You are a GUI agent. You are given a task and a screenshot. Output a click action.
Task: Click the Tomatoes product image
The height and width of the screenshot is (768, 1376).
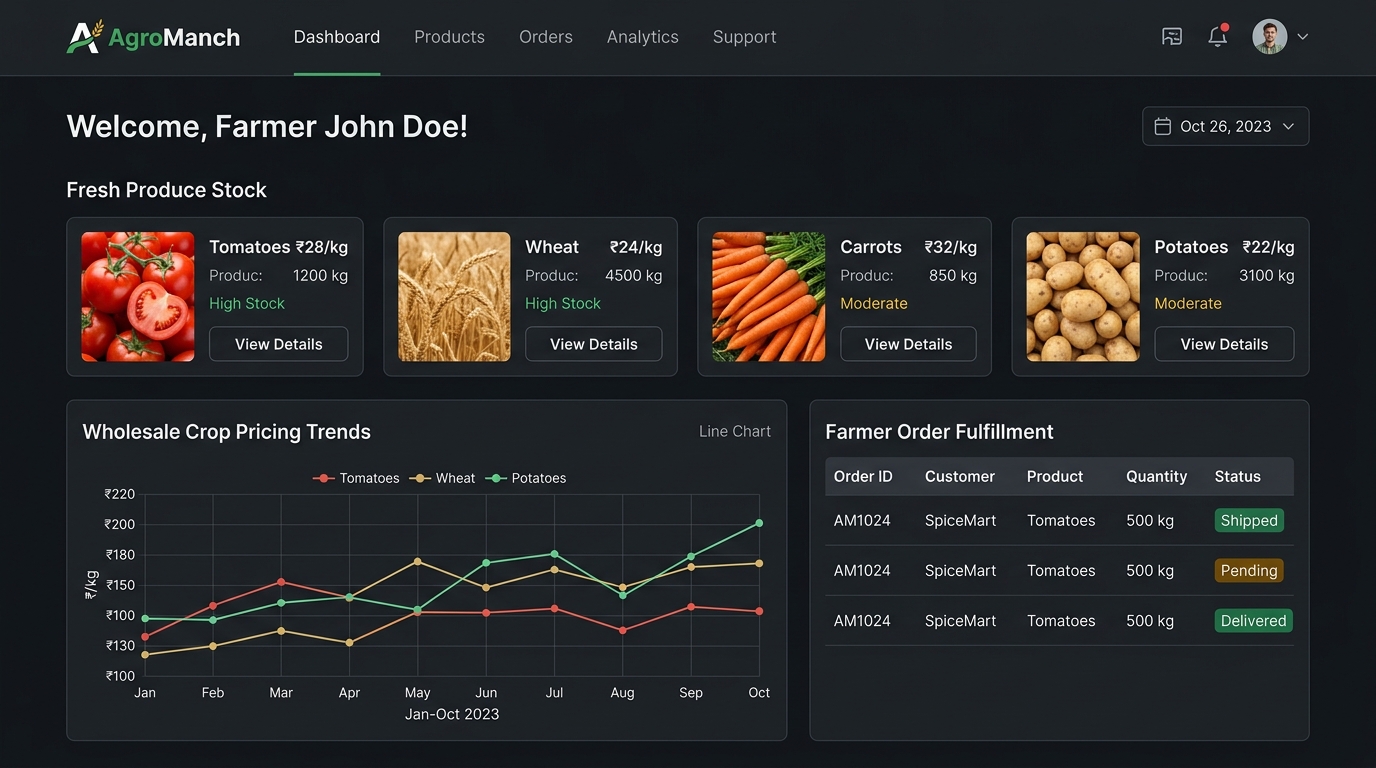tap(138, 297)
